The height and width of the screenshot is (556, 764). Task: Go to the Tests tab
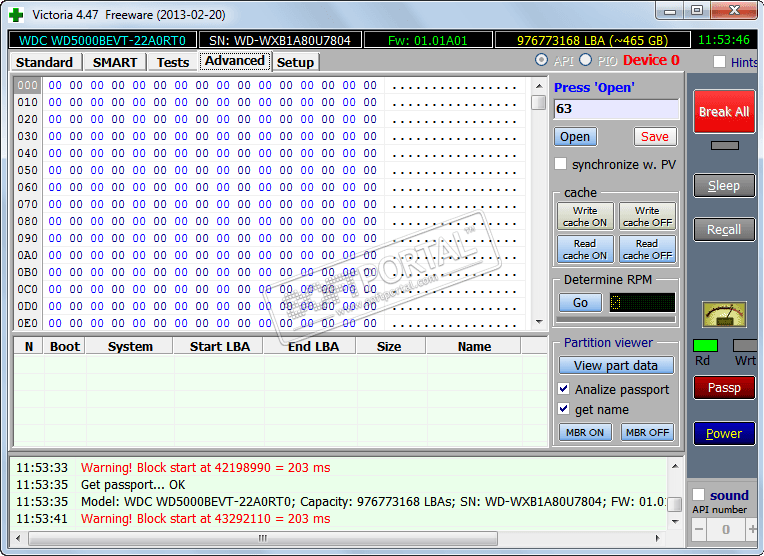(173, 62)
